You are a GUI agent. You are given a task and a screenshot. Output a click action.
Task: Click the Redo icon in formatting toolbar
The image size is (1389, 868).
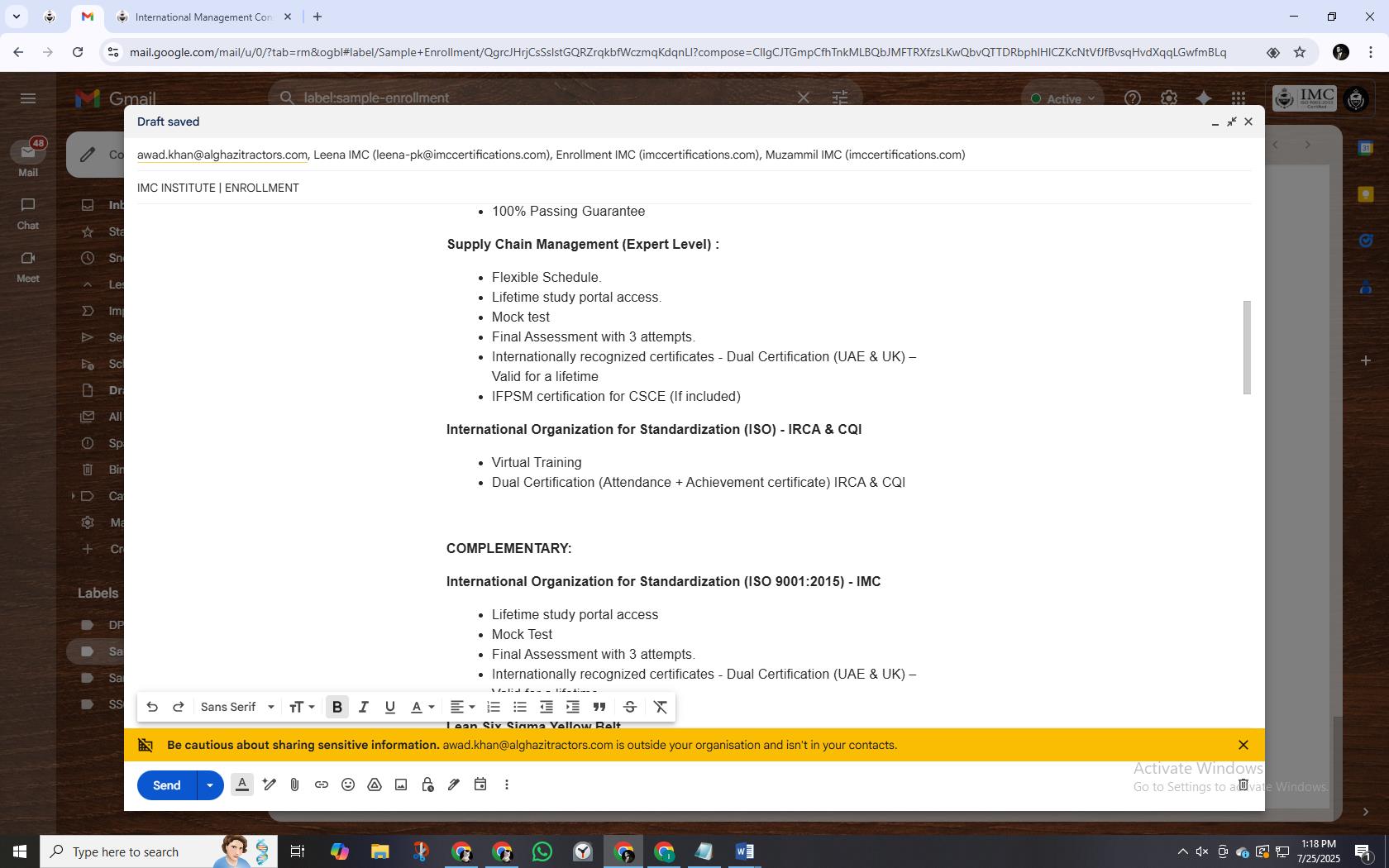[x=178, y=707]
